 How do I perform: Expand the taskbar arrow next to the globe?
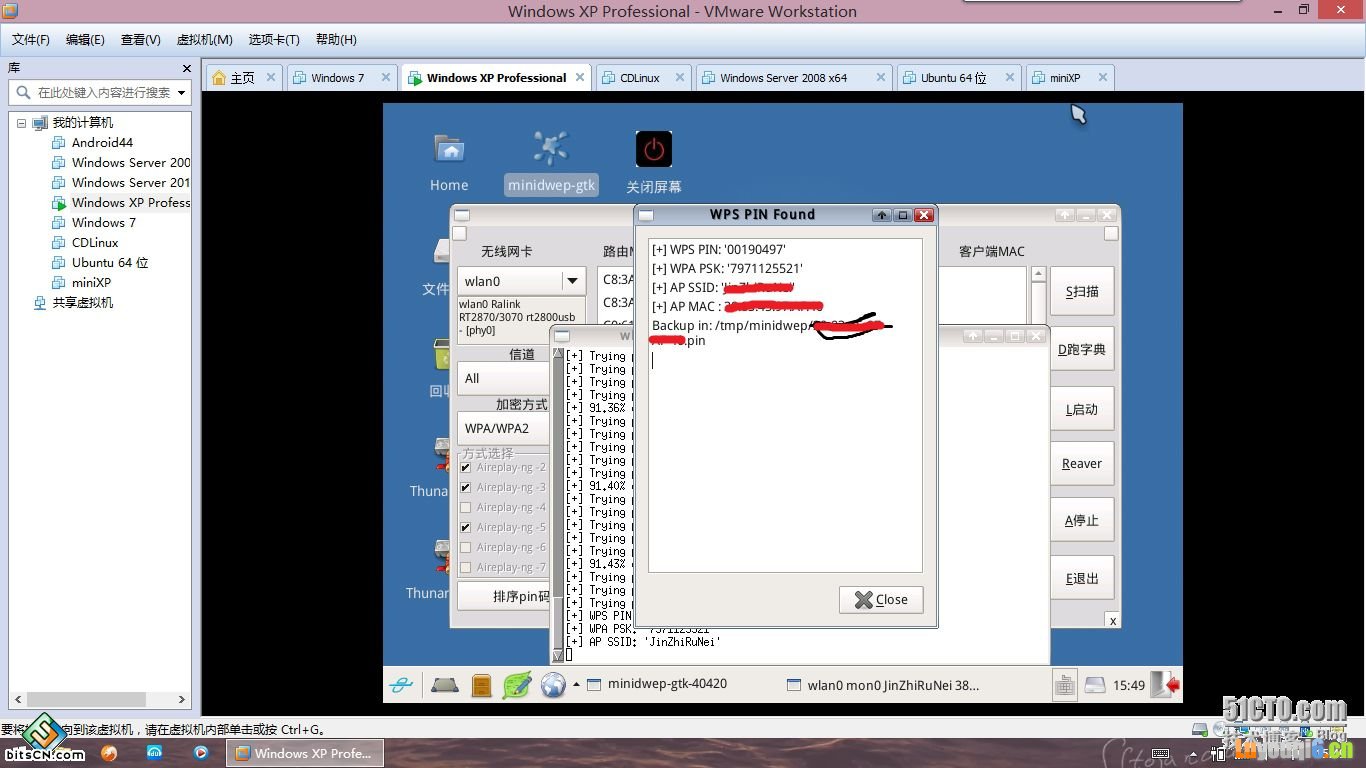tap(576, 685)
